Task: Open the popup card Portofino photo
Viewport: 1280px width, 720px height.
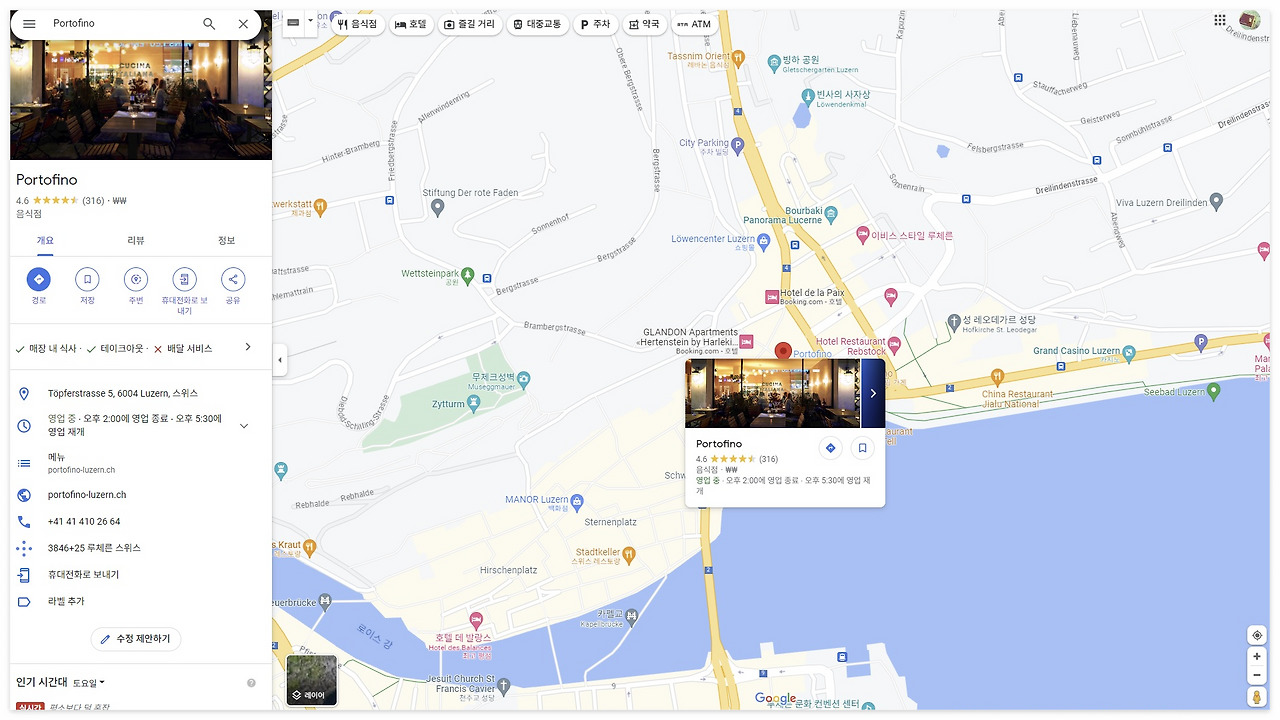Action: [773, 394]
